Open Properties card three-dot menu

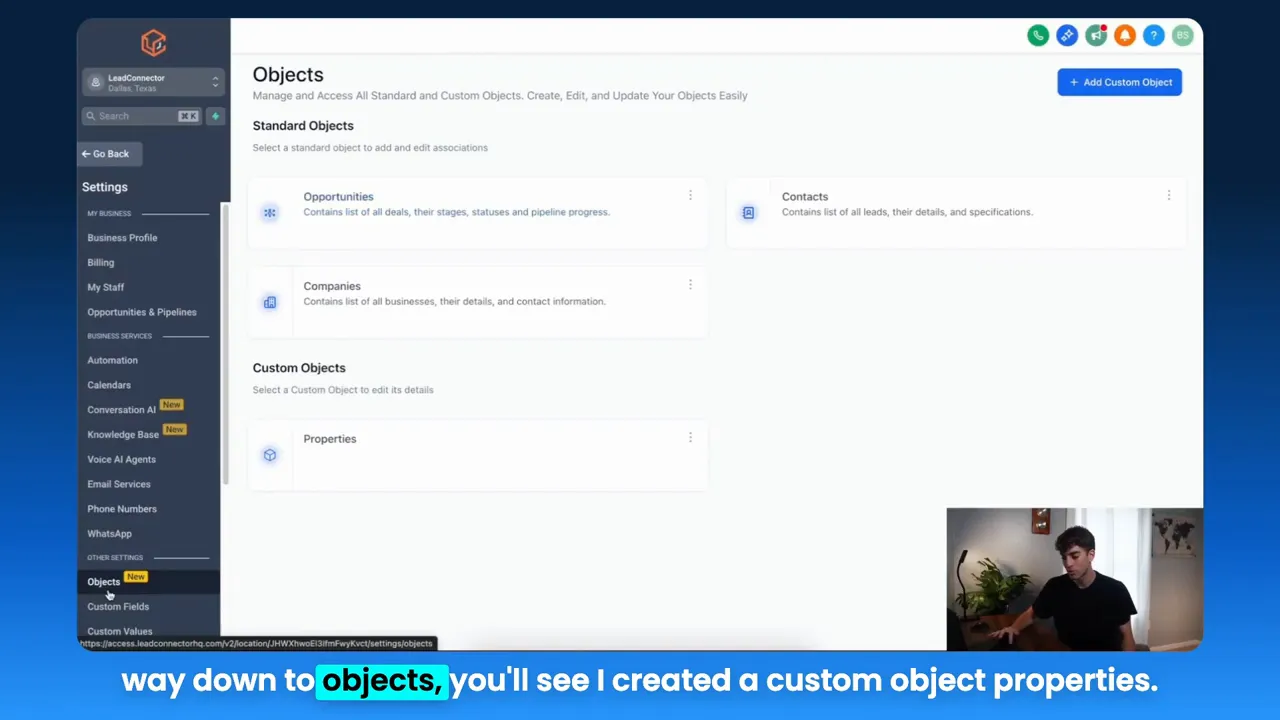pos(690,438)
